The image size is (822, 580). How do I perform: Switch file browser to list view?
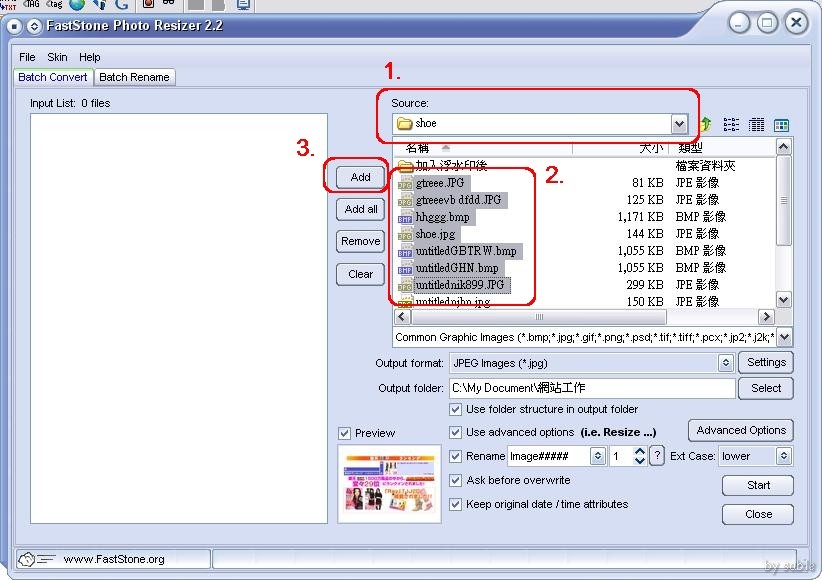[731, 125]
